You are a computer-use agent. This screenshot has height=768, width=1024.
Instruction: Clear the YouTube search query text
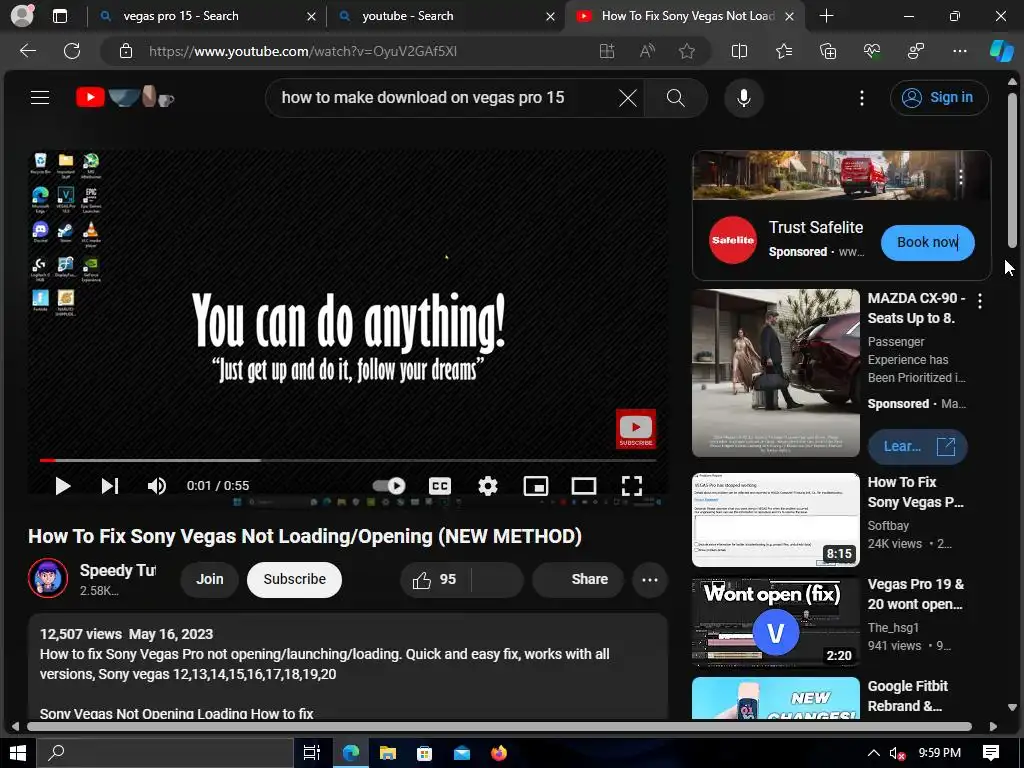point(628,98)
